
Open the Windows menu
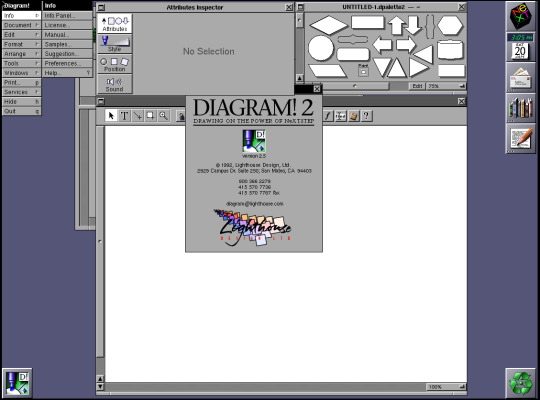[21, 73]
